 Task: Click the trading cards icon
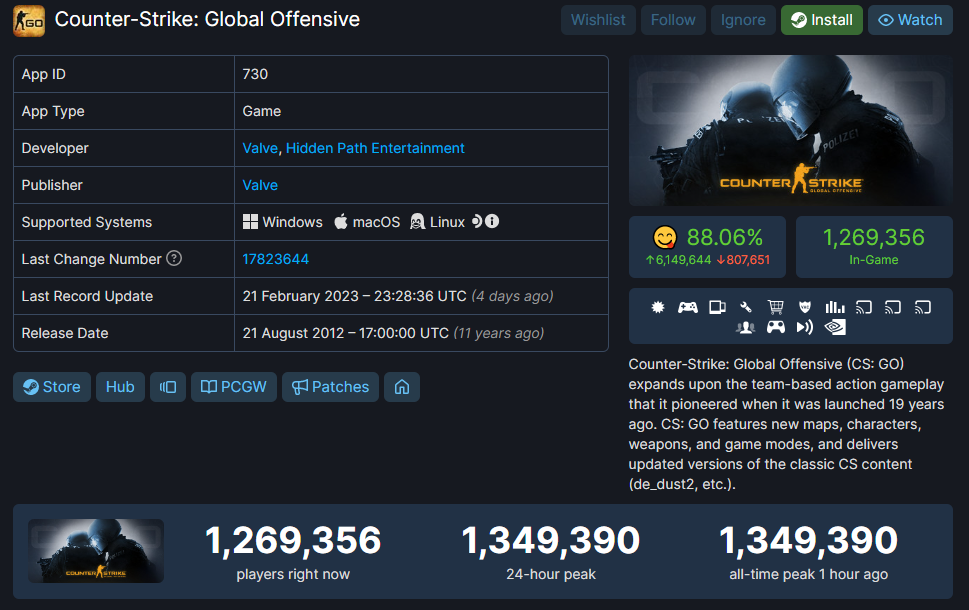coord(717,307)
